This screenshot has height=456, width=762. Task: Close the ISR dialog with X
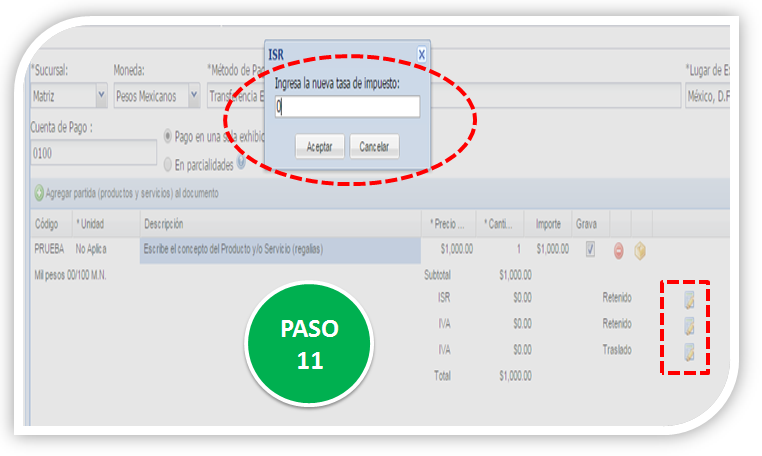click(421, 54)
